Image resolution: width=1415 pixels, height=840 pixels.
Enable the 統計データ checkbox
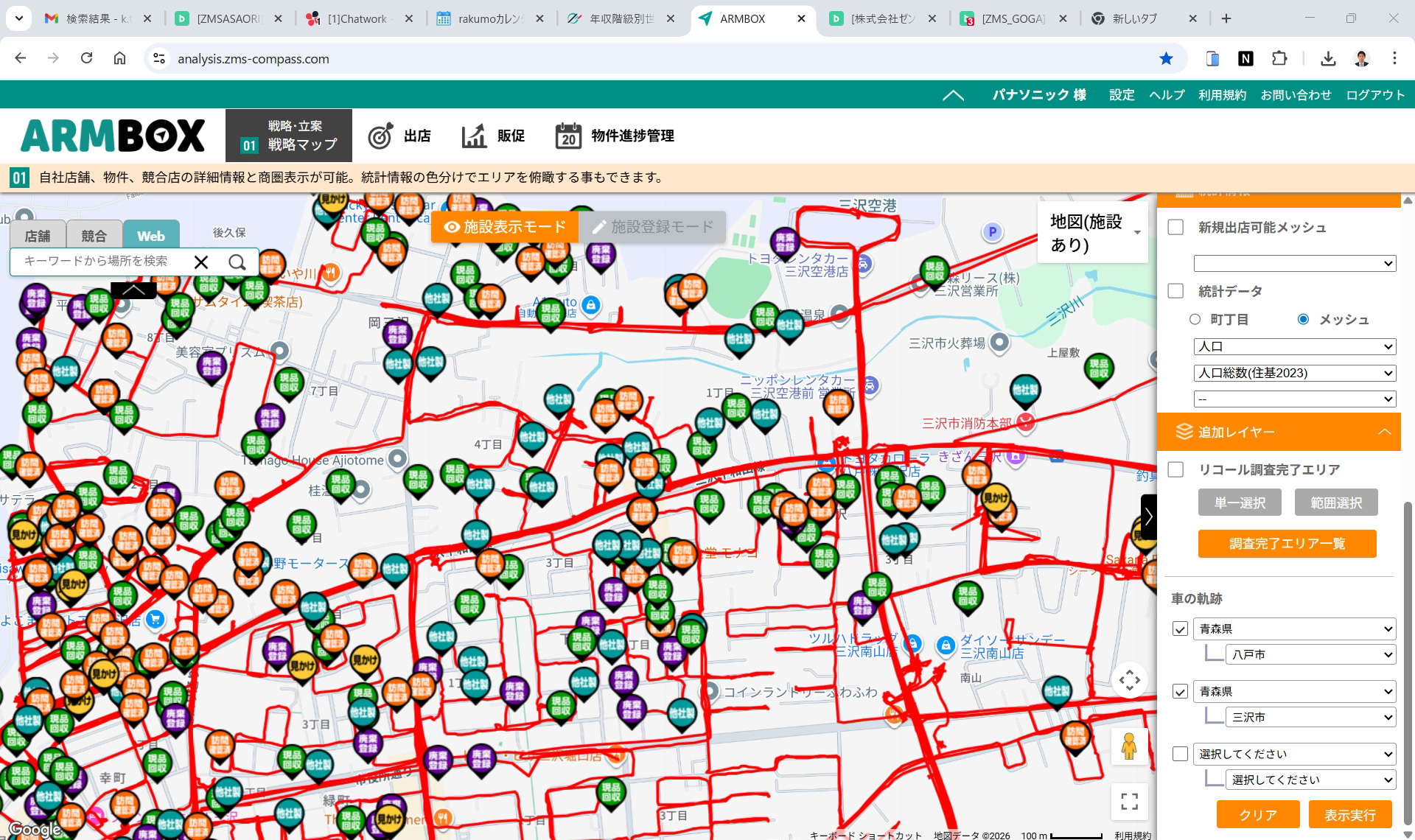click(x=1175, y=291)
